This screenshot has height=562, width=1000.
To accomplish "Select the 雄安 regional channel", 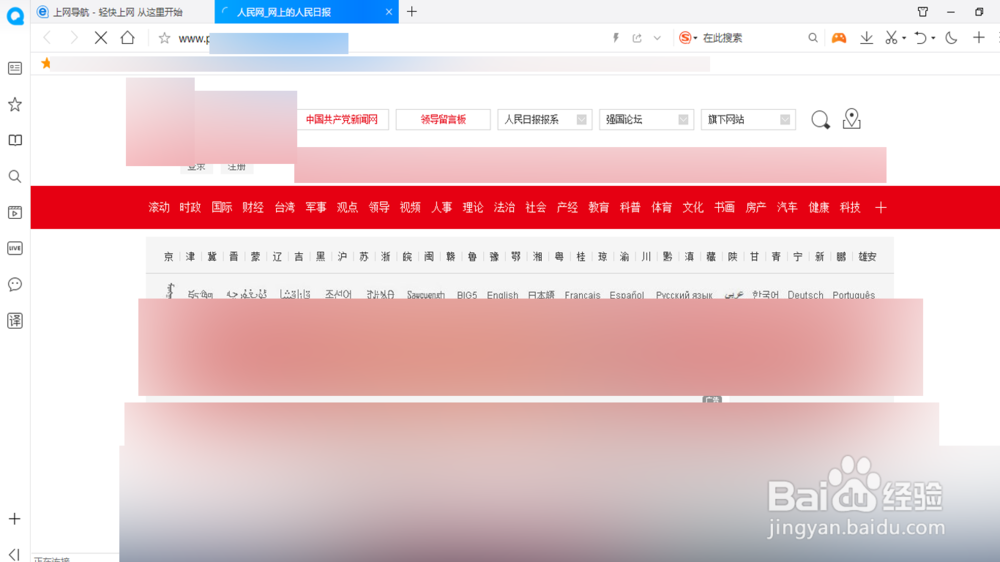I will point(867,256).
